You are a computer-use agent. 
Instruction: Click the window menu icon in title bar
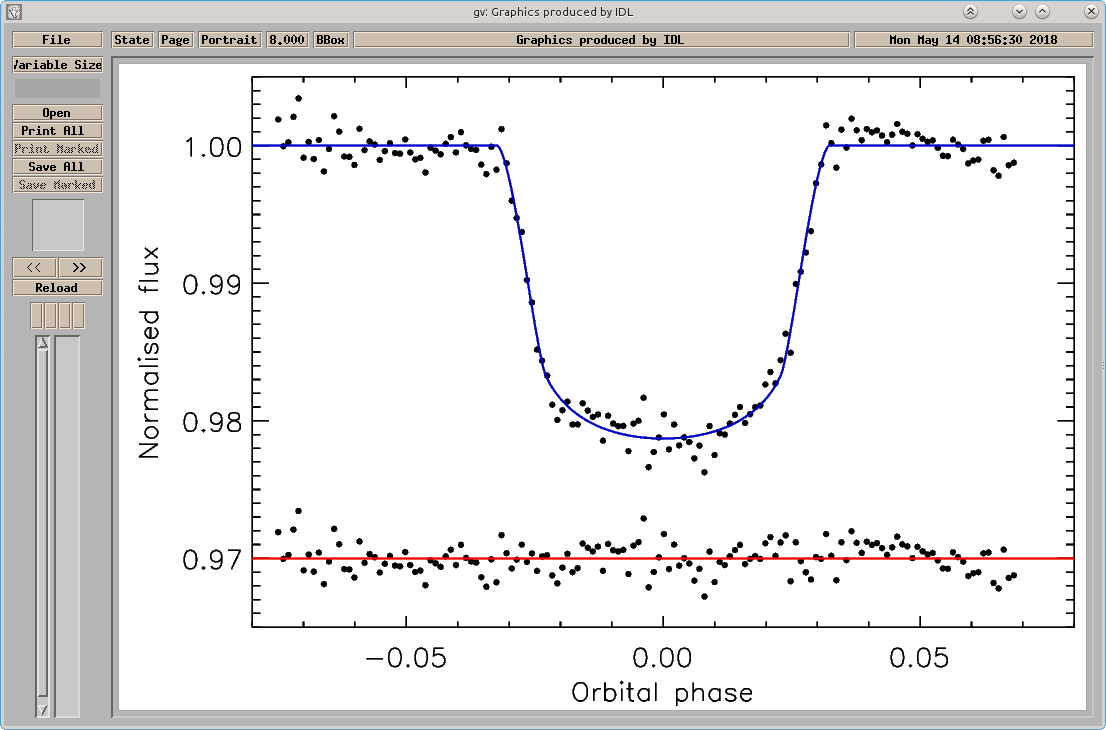click(13, 11)
